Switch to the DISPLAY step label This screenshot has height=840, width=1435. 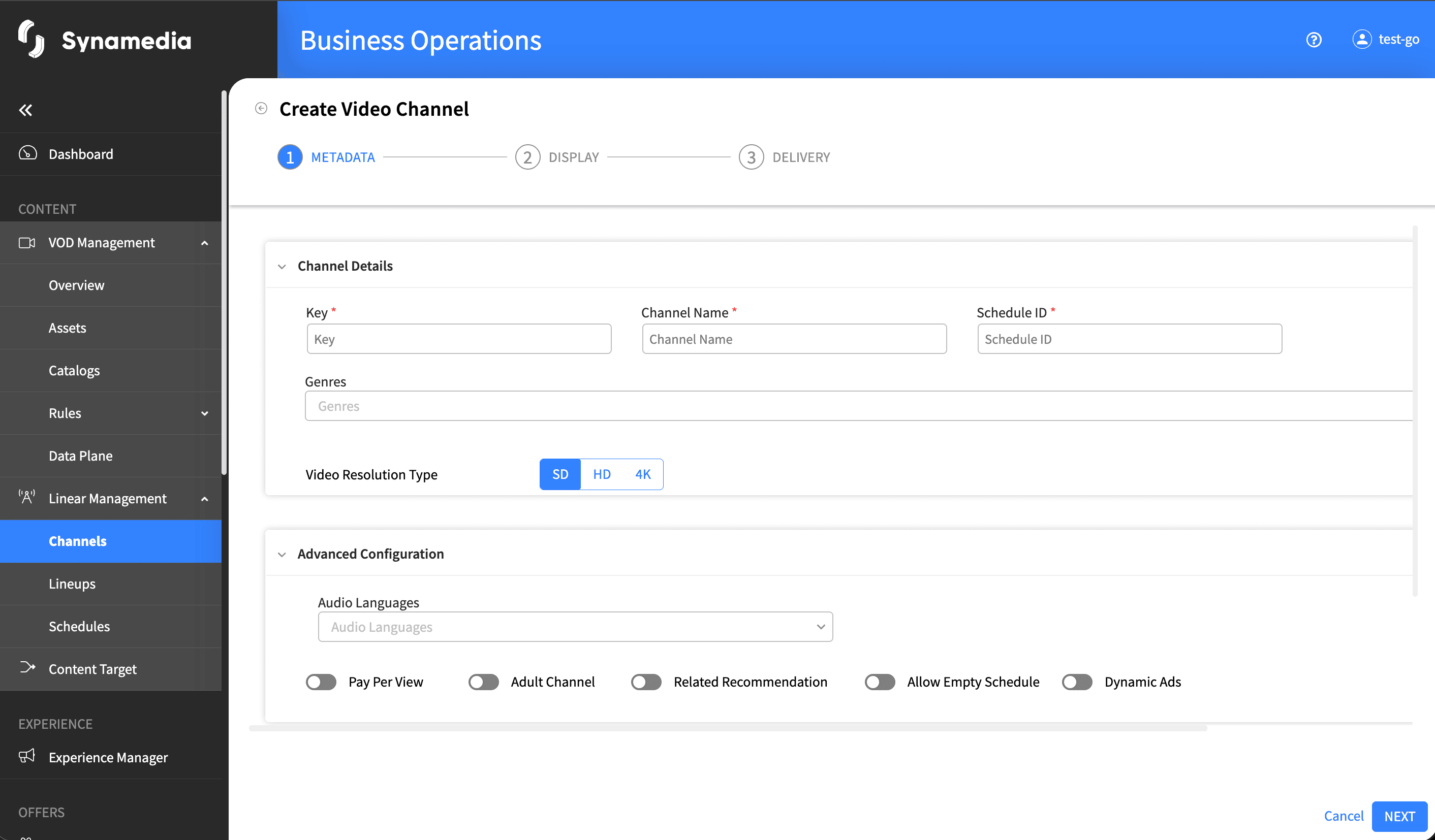click(573, 157)
